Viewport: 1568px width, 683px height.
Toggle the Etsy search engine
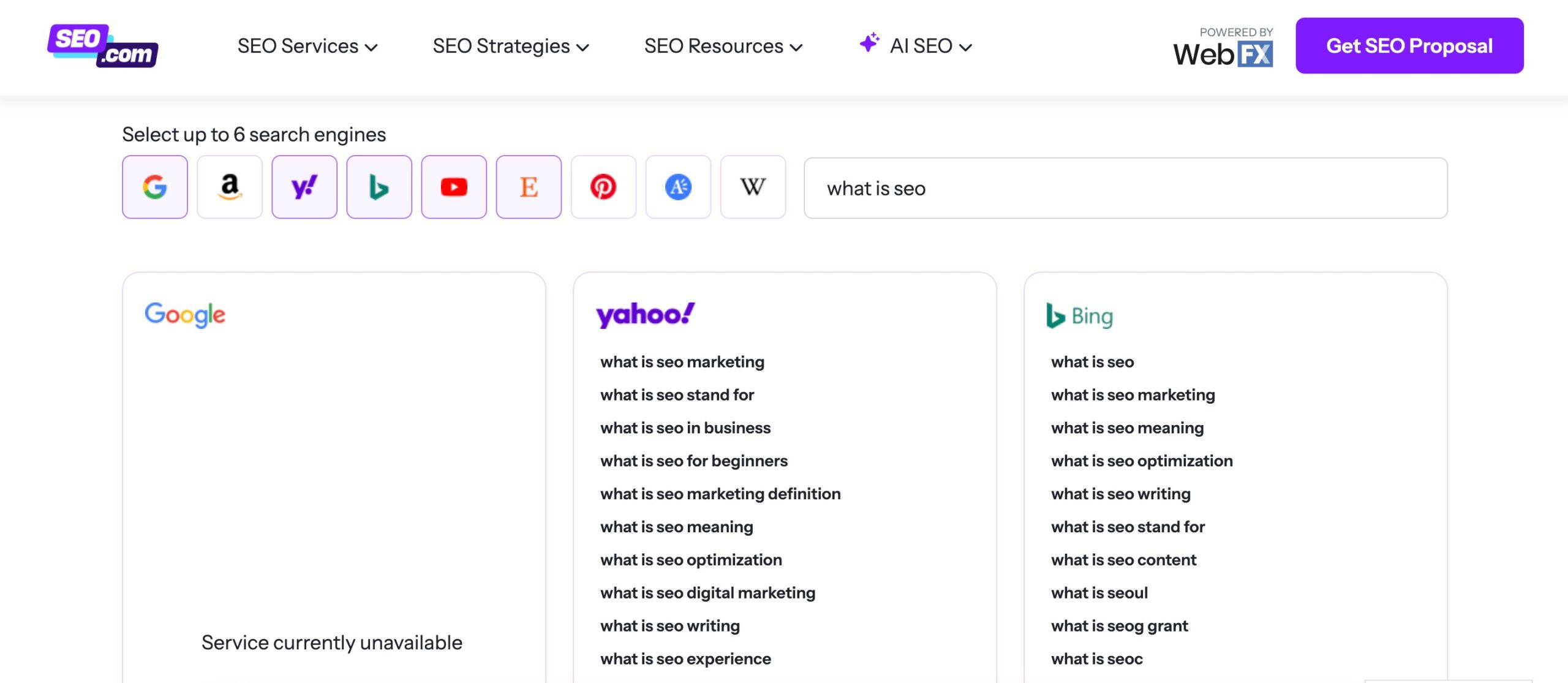point(529,187)
